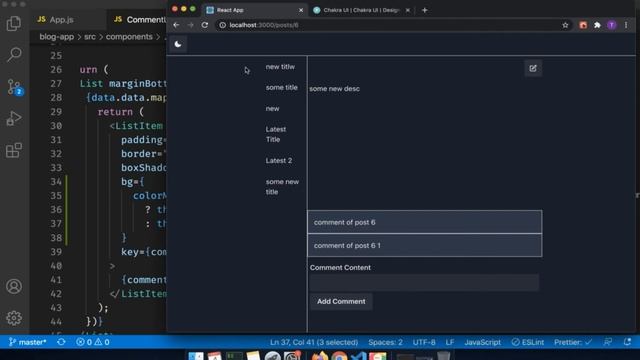This screenshot has height=360, width=640.
Task: Click the master branch in status bar
Action: tap(27, 342)
